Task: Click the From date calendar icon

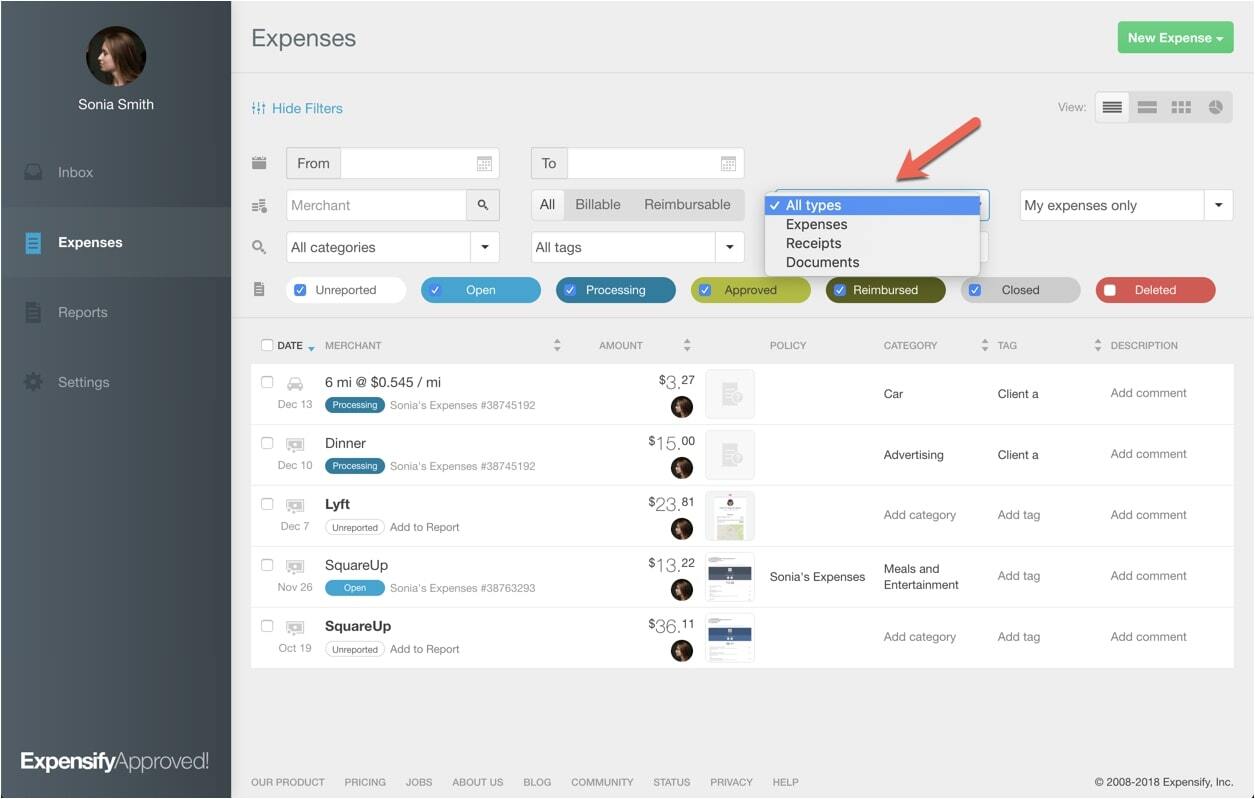Action: coord(484,163)
